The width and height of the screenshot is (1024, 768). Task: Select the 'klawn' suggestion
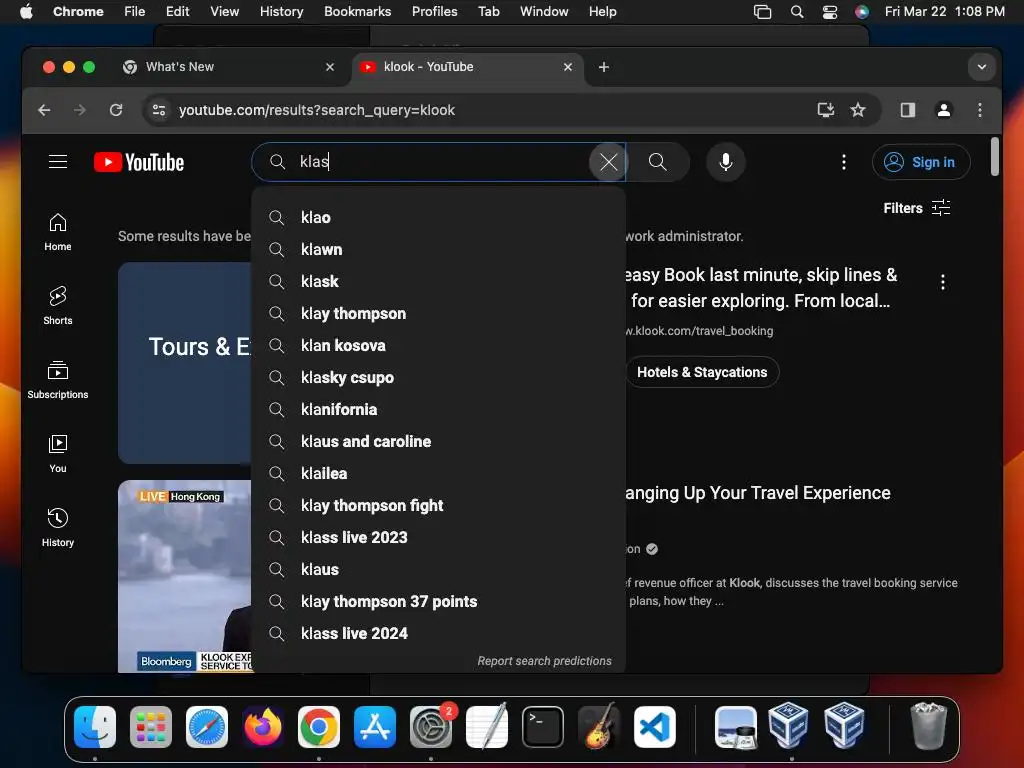coord(438,249)
